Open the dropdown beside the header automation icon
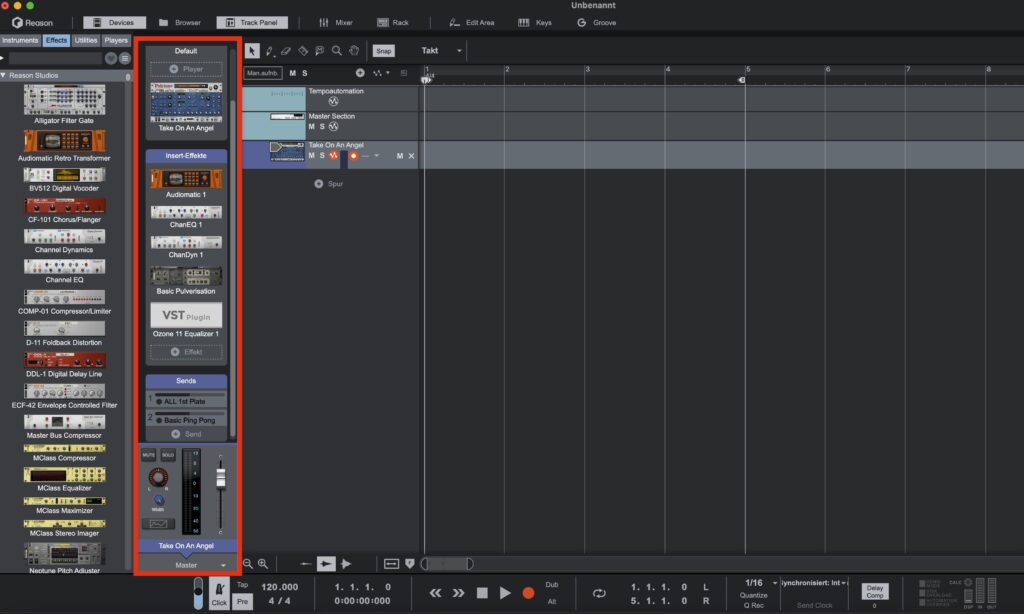Viewport: 1024px width, 614px height. (388, 73)
